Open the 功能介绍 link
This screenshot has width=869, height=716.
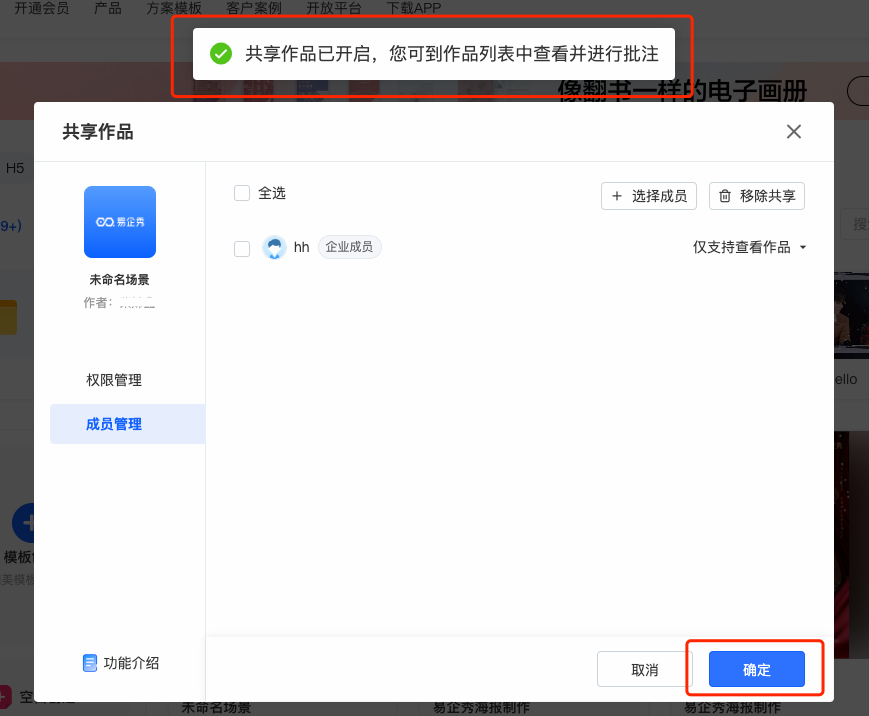pyautogui.click(x=131, y=663)
